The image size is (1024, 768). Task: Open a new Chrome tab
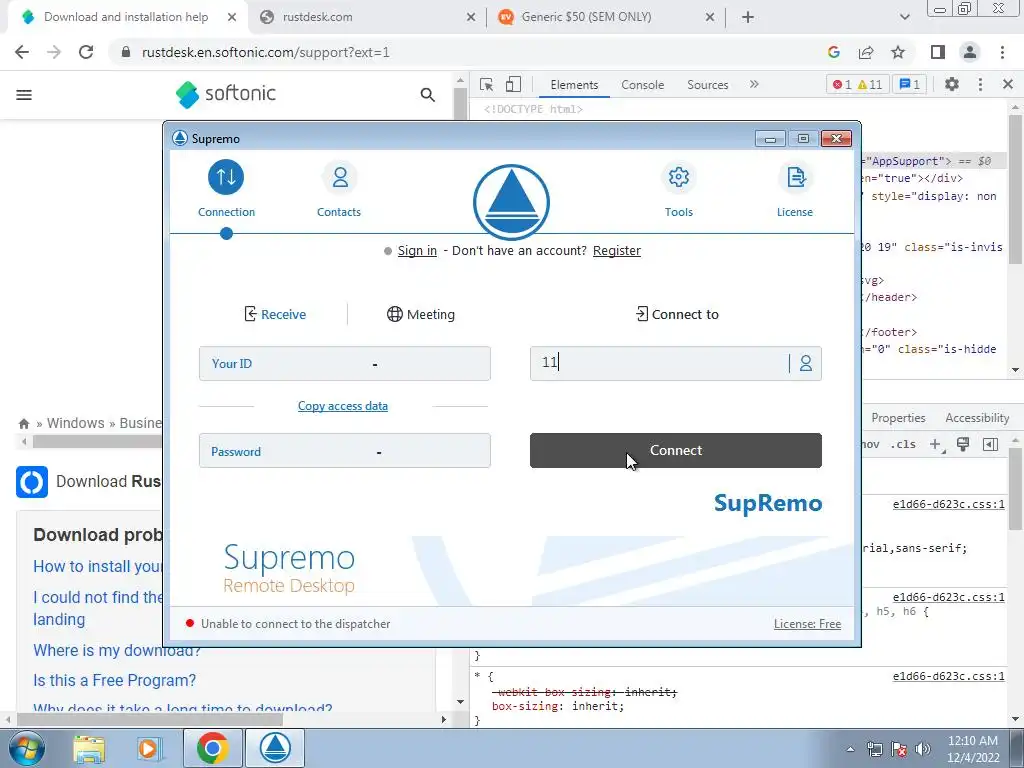(748, 17)
